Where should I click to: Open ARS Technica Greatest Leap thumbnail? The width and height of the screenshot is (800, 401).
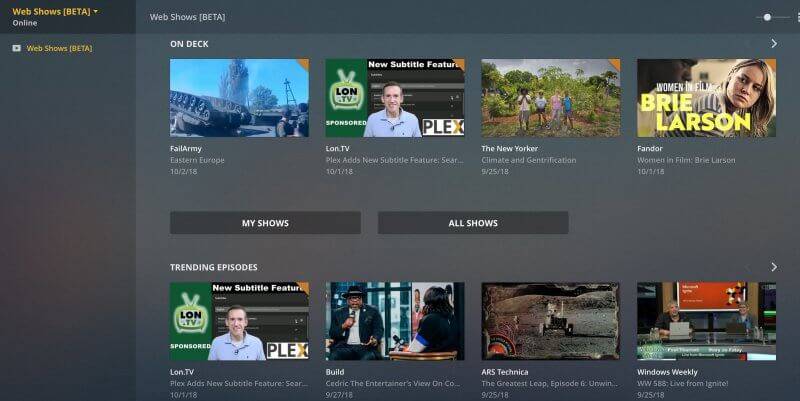tap(551, 321)
